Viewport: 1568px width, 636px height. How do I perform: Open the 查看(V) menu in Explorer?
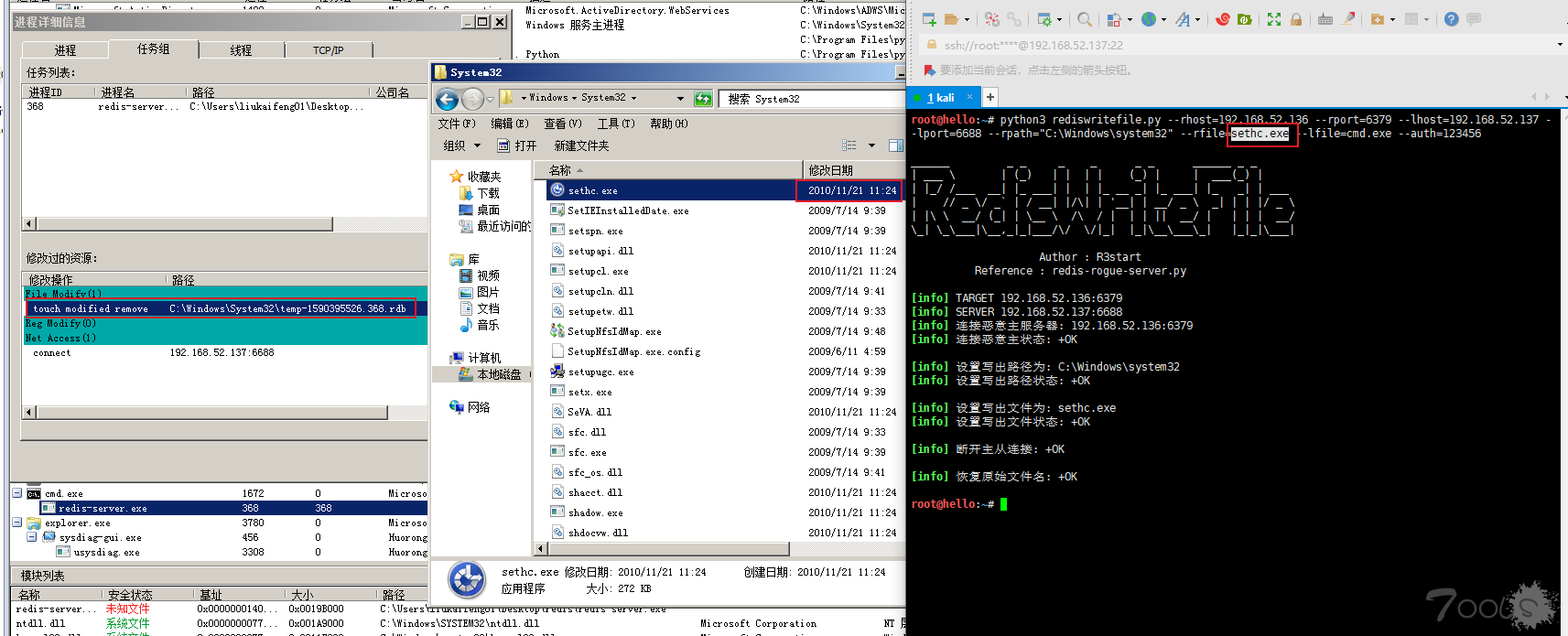pos(562,124)
